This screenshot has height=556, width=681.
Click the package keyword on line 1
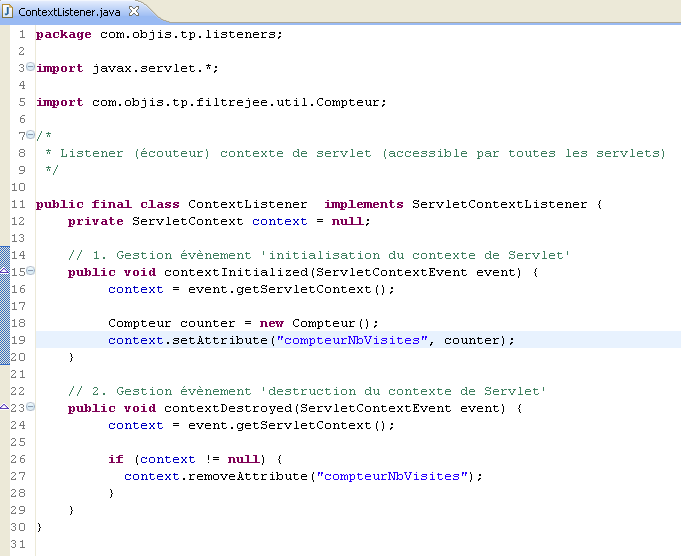[x=63, y=35]
